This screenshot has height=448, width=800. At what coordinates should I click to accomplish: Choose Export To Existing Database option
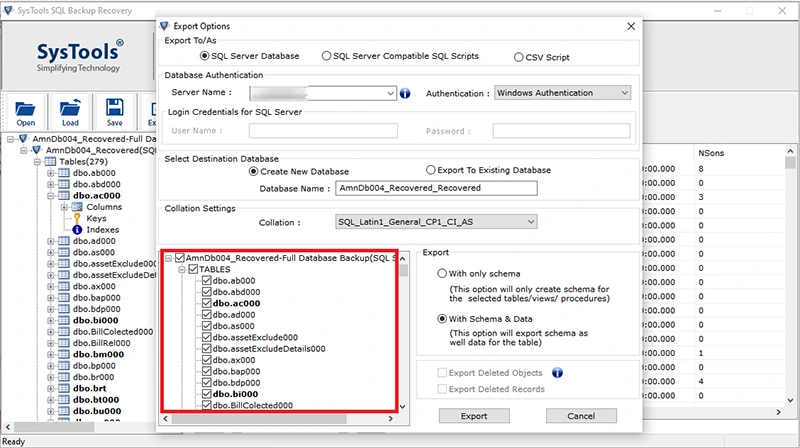pyautogui.click(x=431, y=170)
